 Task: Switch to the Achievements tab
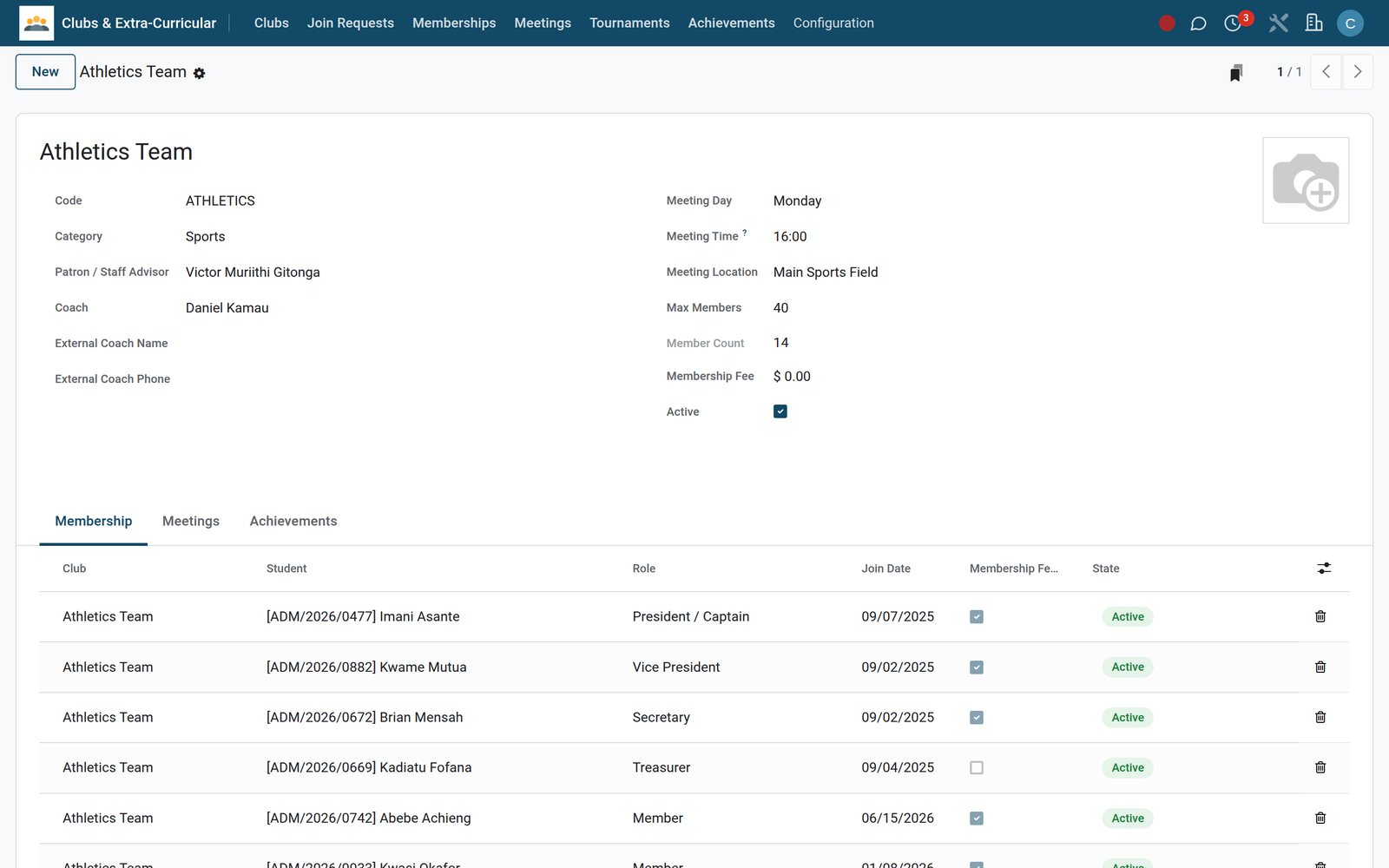point(293,521)
